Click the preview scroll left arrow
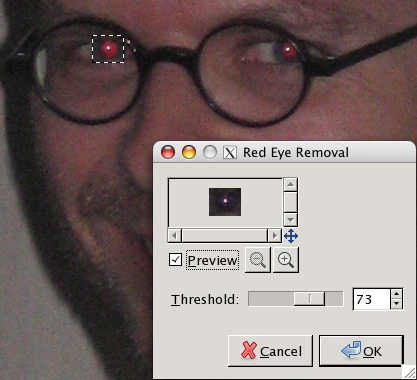This screenshot has width=417, height=380. (175, 236)
